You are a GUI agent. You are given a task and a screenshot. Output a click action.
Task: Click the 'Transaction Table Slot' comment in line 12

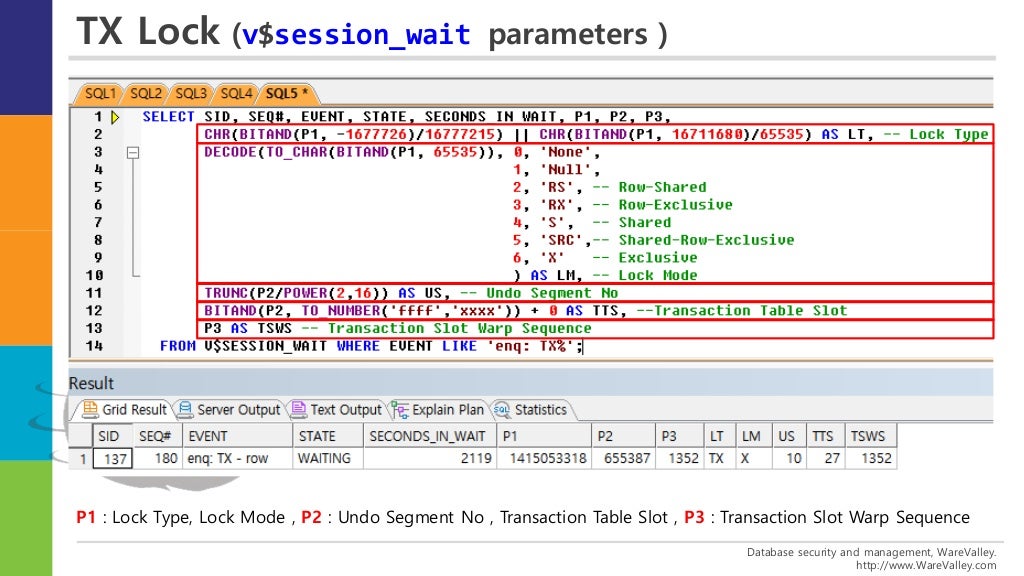click(741, 311)
